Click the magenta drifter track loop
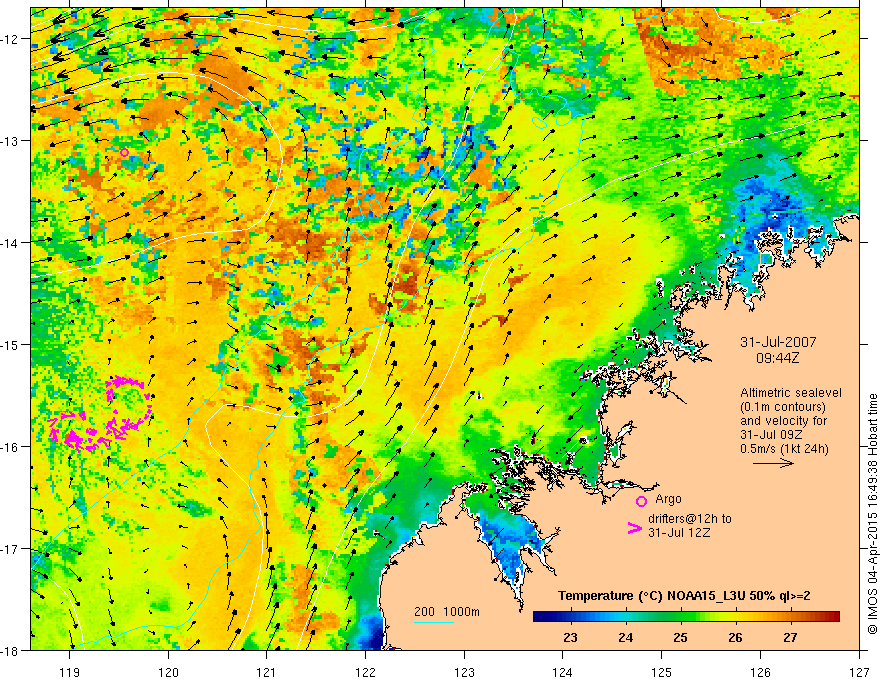The height and width of the screenshot is (680, 880). tap(100, 414)
